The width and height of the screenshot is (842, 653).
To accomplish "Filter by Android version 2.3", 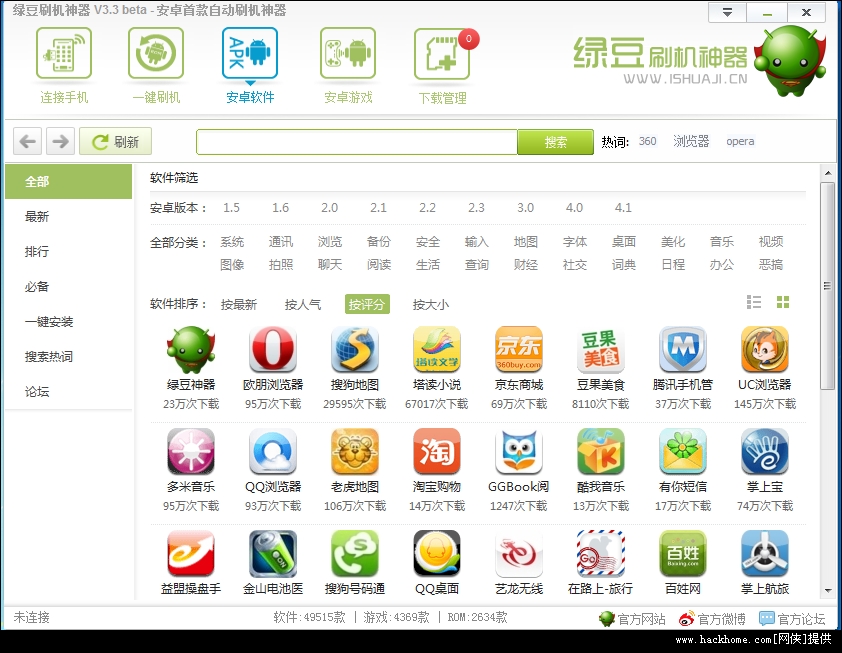I will coord(476,208).
